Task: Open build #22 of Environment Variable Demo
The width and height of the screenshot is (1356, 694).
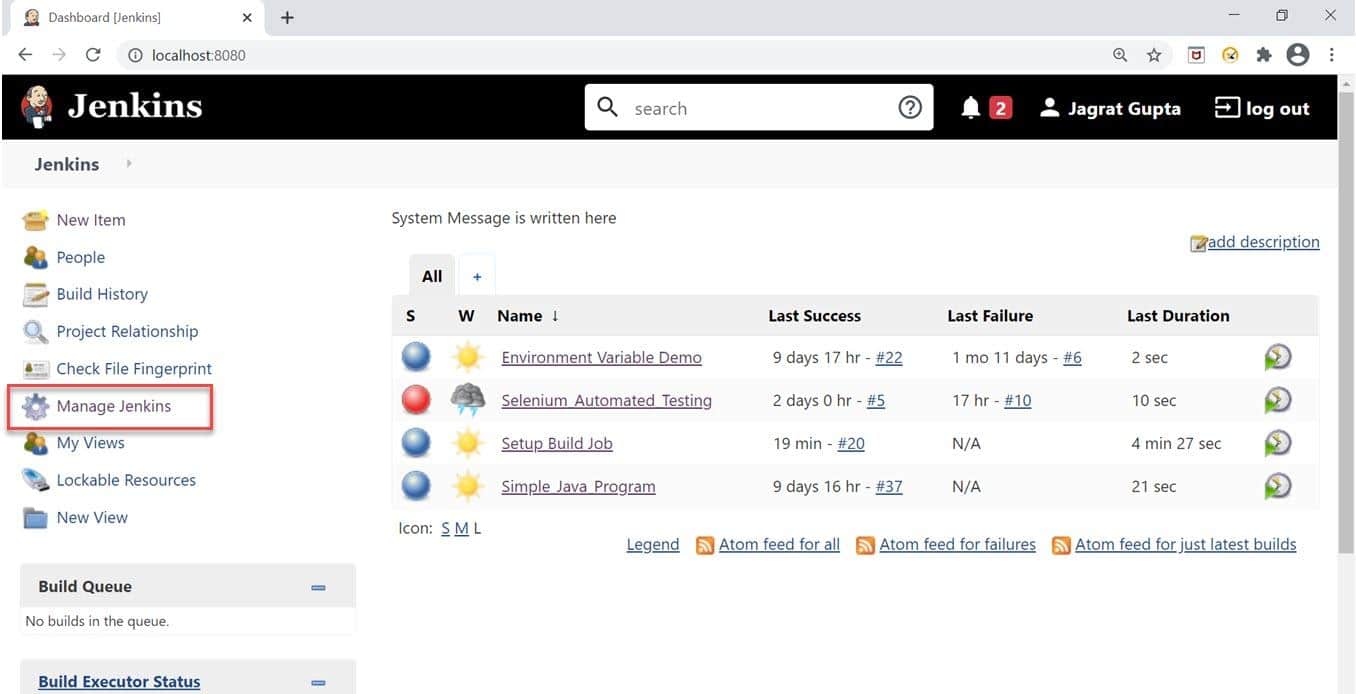Action: [889, 357]
